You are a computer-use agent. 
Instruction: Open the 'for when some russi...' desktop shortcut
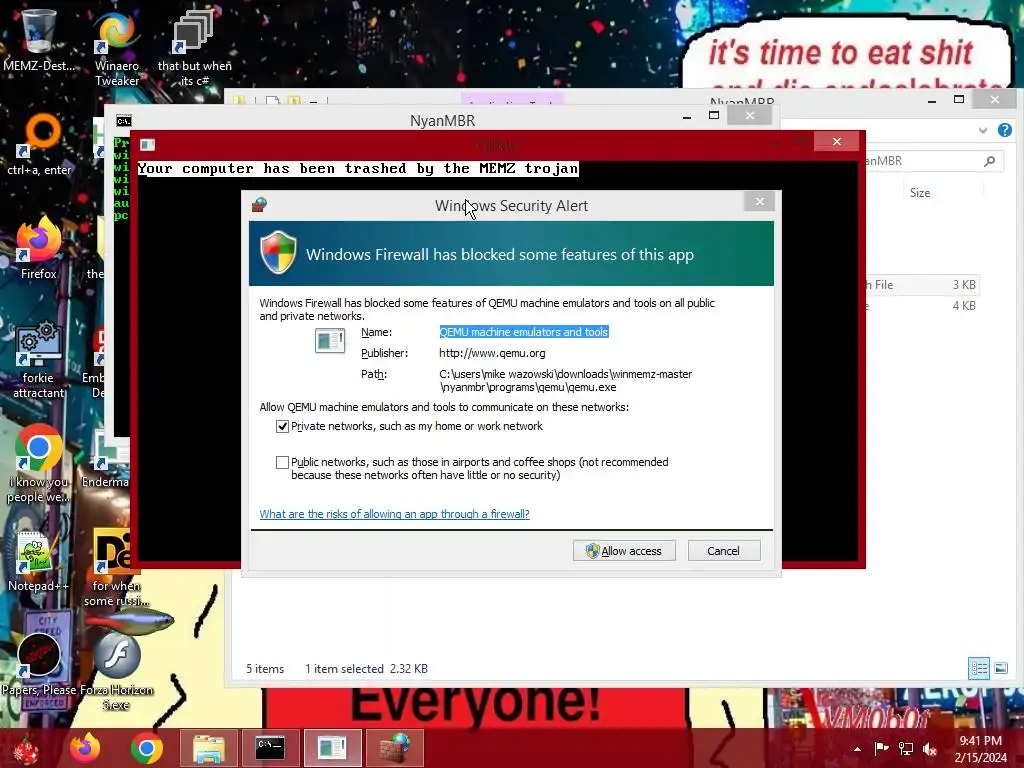(116, 568)
